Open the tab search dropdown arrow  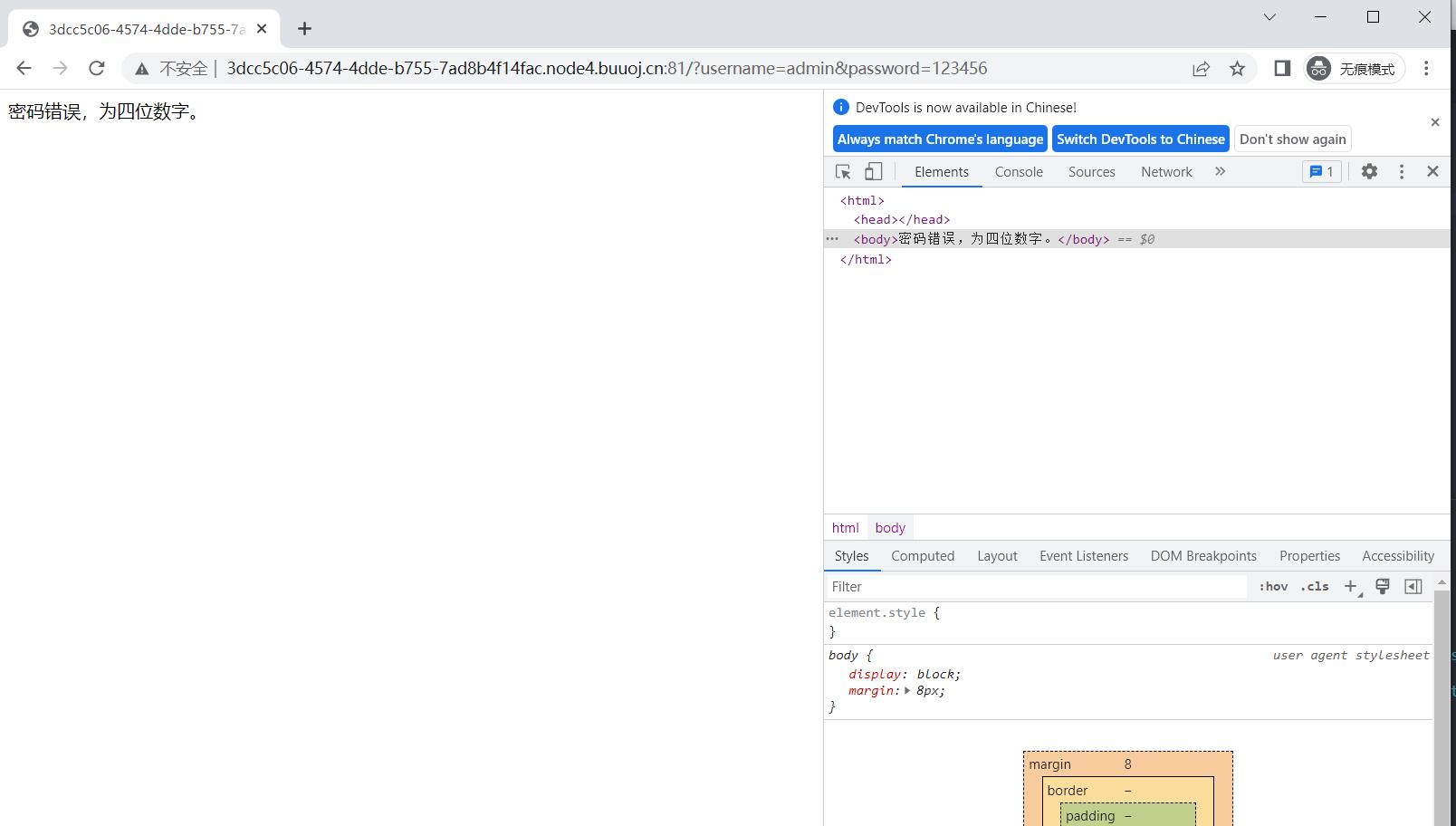coord(1269,17)
